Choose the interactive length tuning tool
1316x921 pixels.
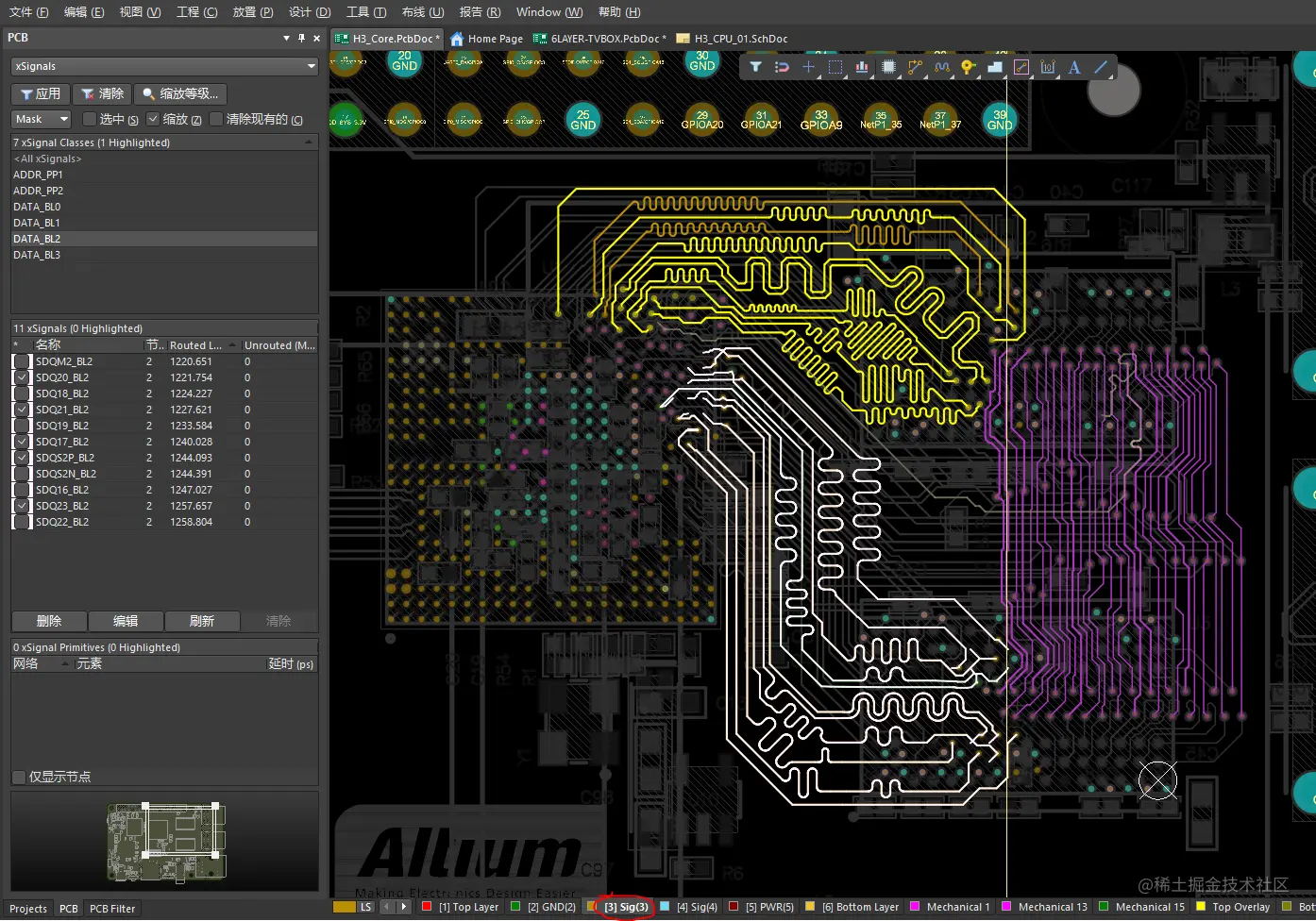pyautogui.click(x=941, y=67)
